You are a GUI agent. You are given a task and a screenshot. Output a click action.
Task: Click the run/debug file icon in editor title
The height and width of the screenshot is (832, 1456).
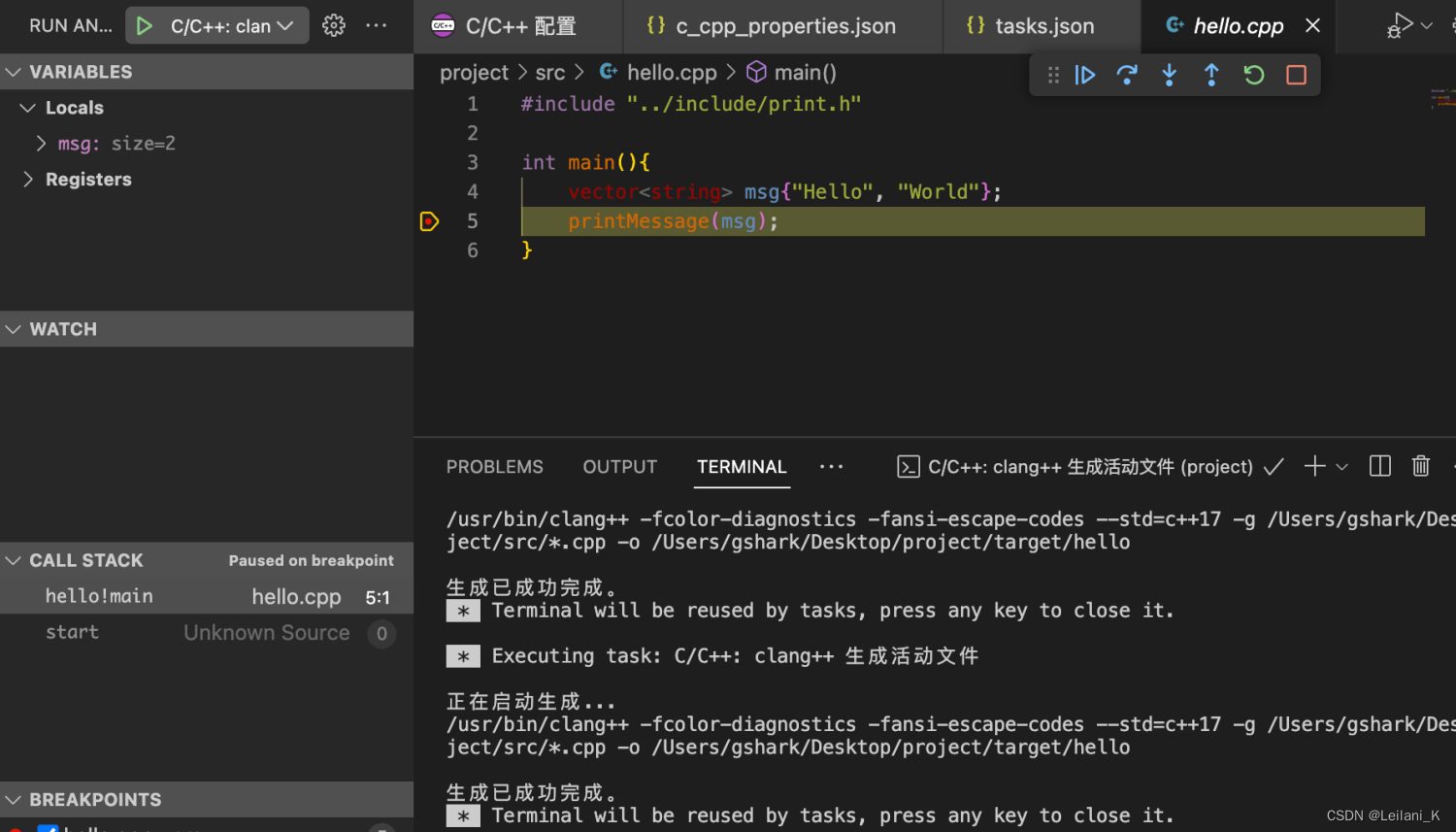[1400, 26]
